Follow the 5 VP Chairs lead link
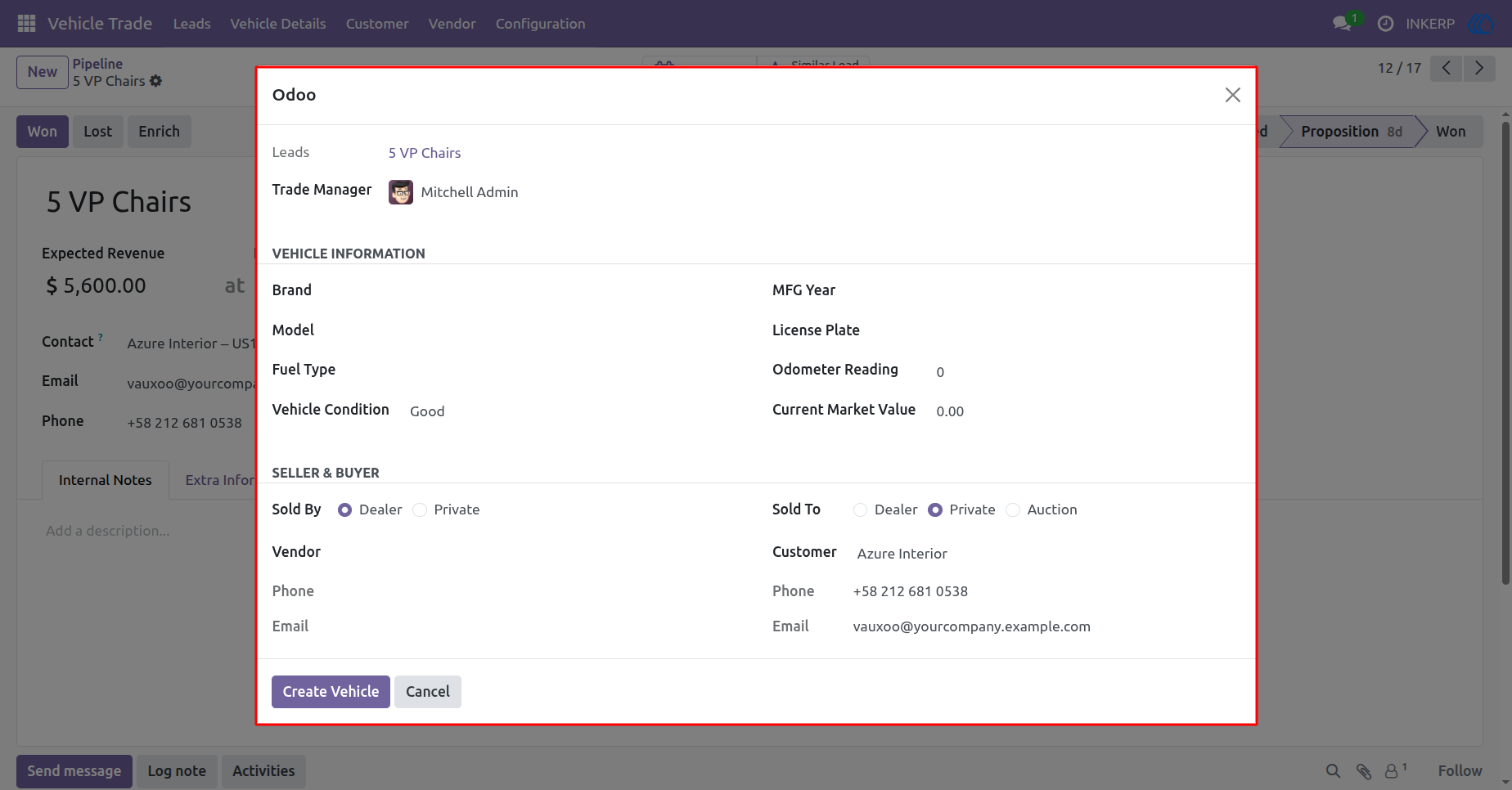 pyautogui.click(x=425, y=153)
